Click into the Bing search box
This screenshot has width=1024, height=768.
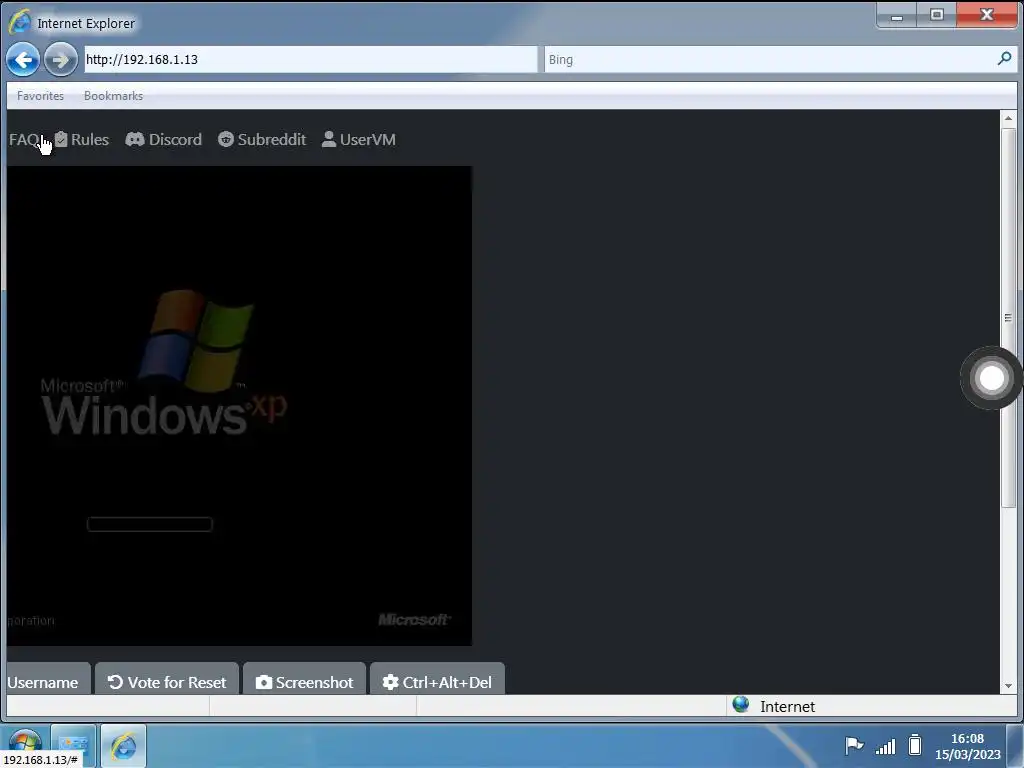coord(771,59)
